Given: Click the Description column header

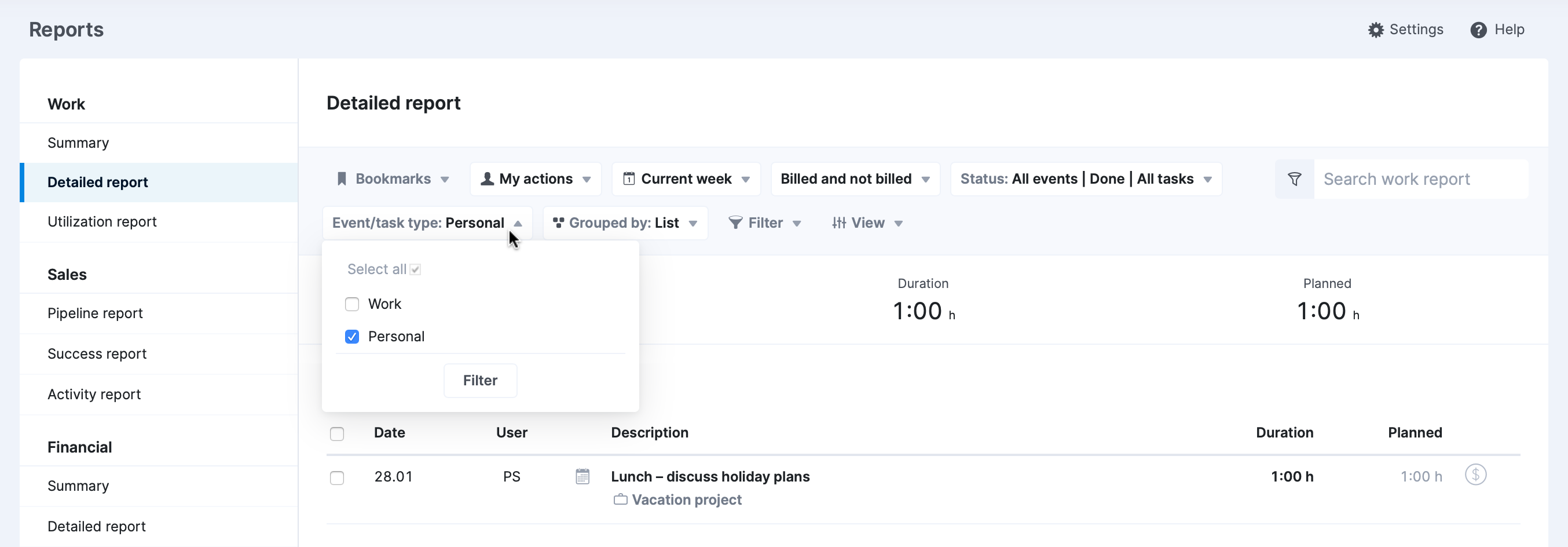Looking at the screenshot, I should point(650,432).
